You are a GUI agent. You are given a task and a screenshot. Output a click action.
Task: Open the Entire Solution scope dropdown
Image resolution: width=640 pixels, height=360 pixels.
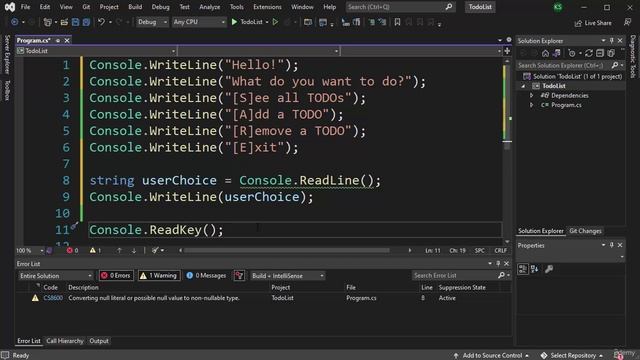(x=56, y=276)
